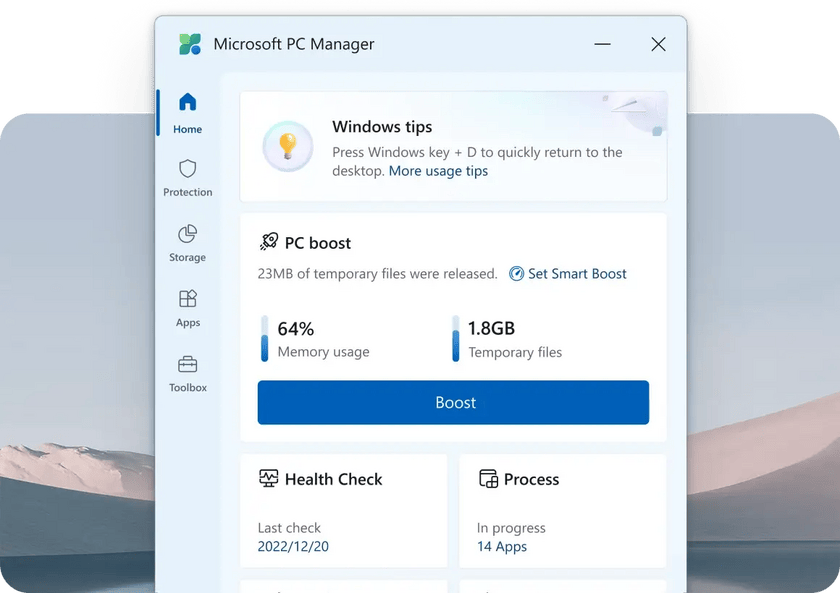The width and height of the screenshot is (840, 593).
Task: Switch to the Storage tab
Action: click(x=186, y=242)
